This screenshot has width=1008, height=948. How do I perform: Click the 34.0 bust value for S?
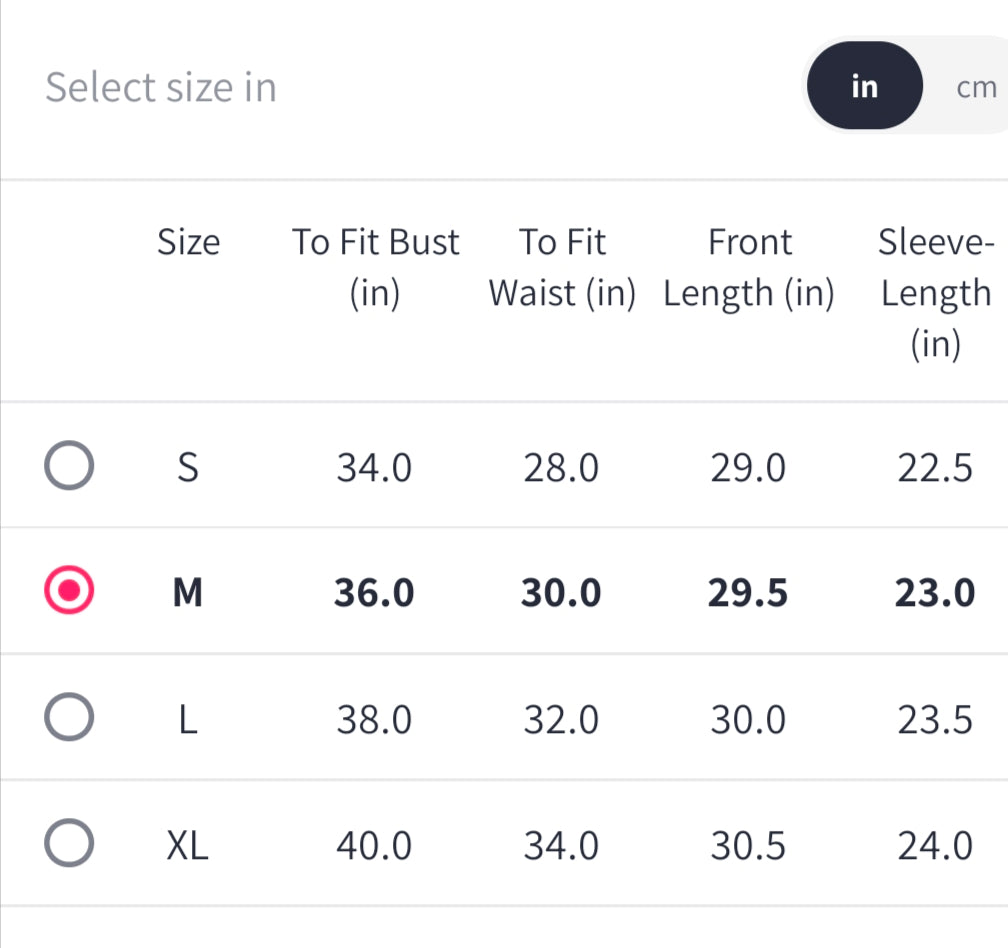[x=374, y=468]
